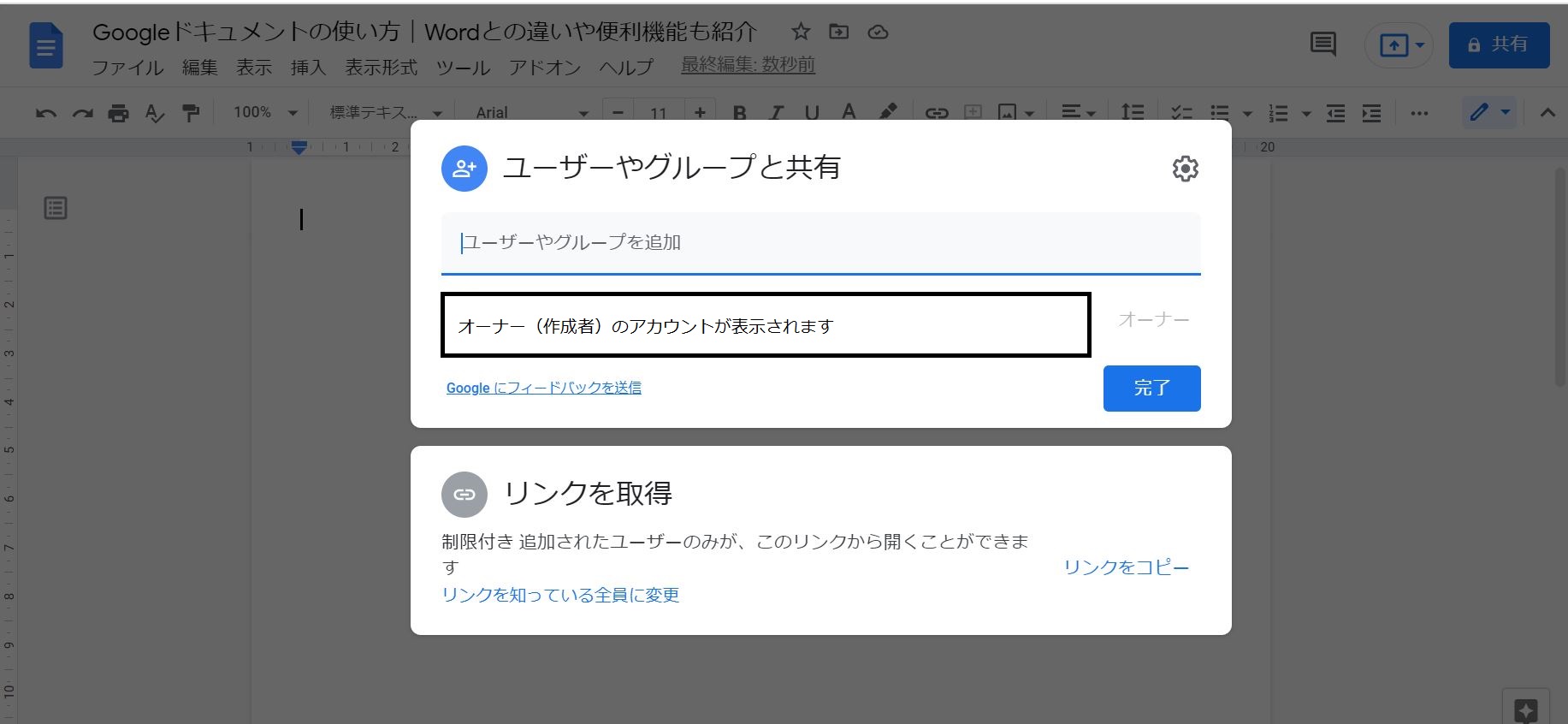1568x724 pixels.
Task: Open the 挿入 menu
Action: click(x=309, y=67)
